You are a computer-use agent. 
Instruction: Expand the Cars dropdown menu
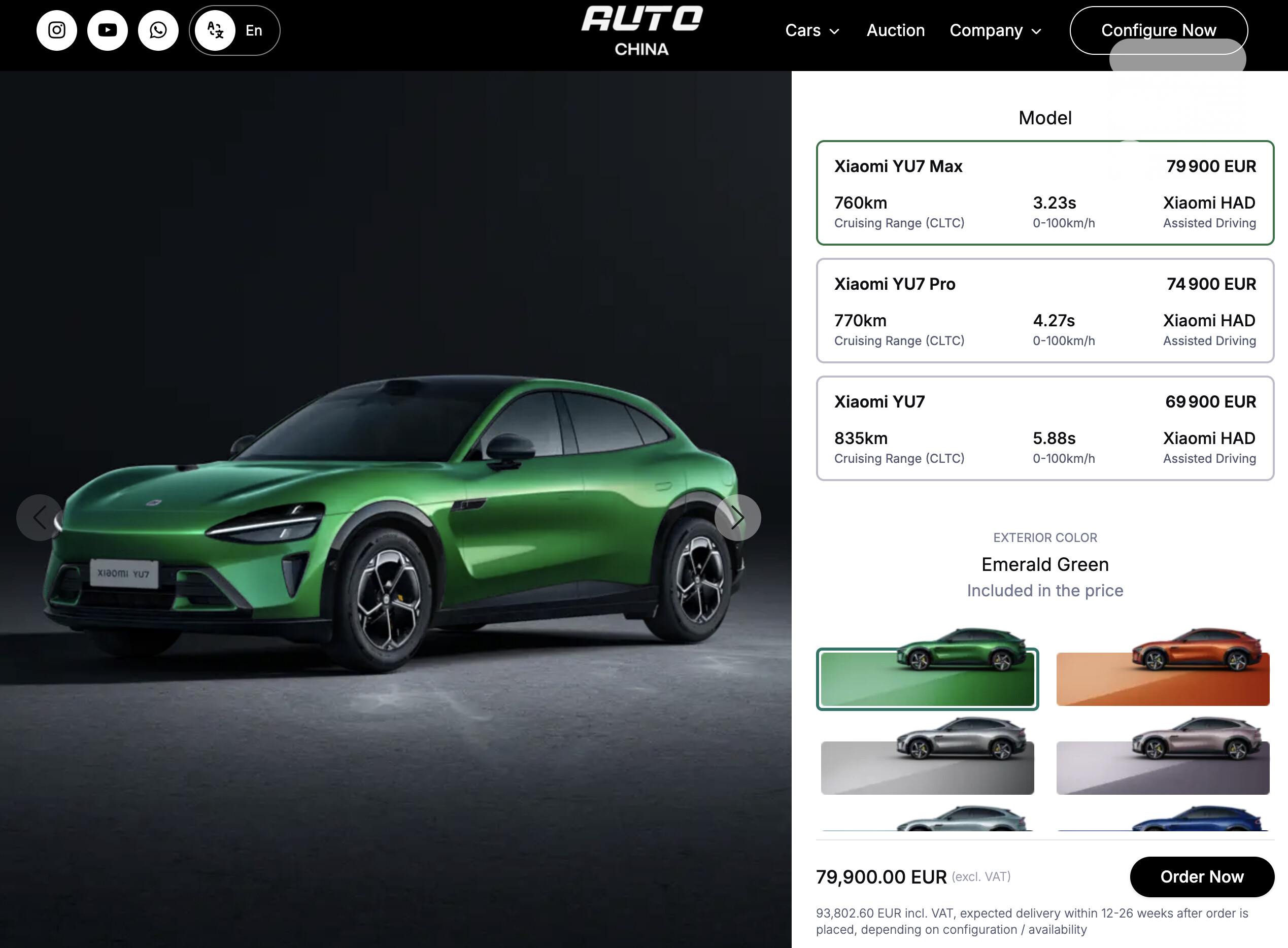click(812, 30)
